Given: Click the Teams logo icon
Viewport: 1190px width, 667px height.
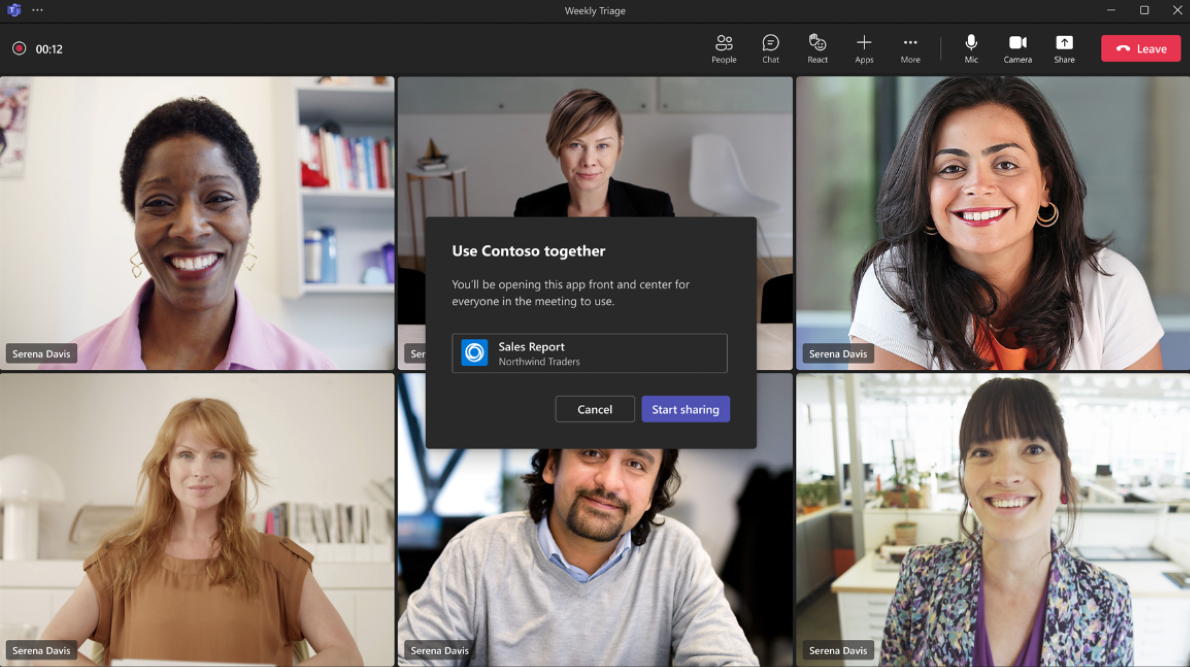Looking at the screenshot, I should [x=14, y=10].
